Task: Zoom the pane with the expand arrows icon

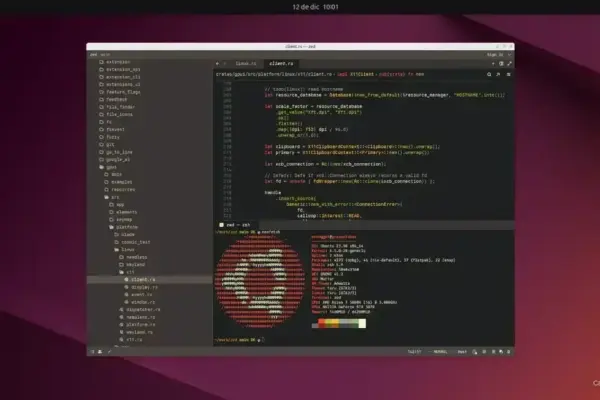Action: click(x=509, y=64)
